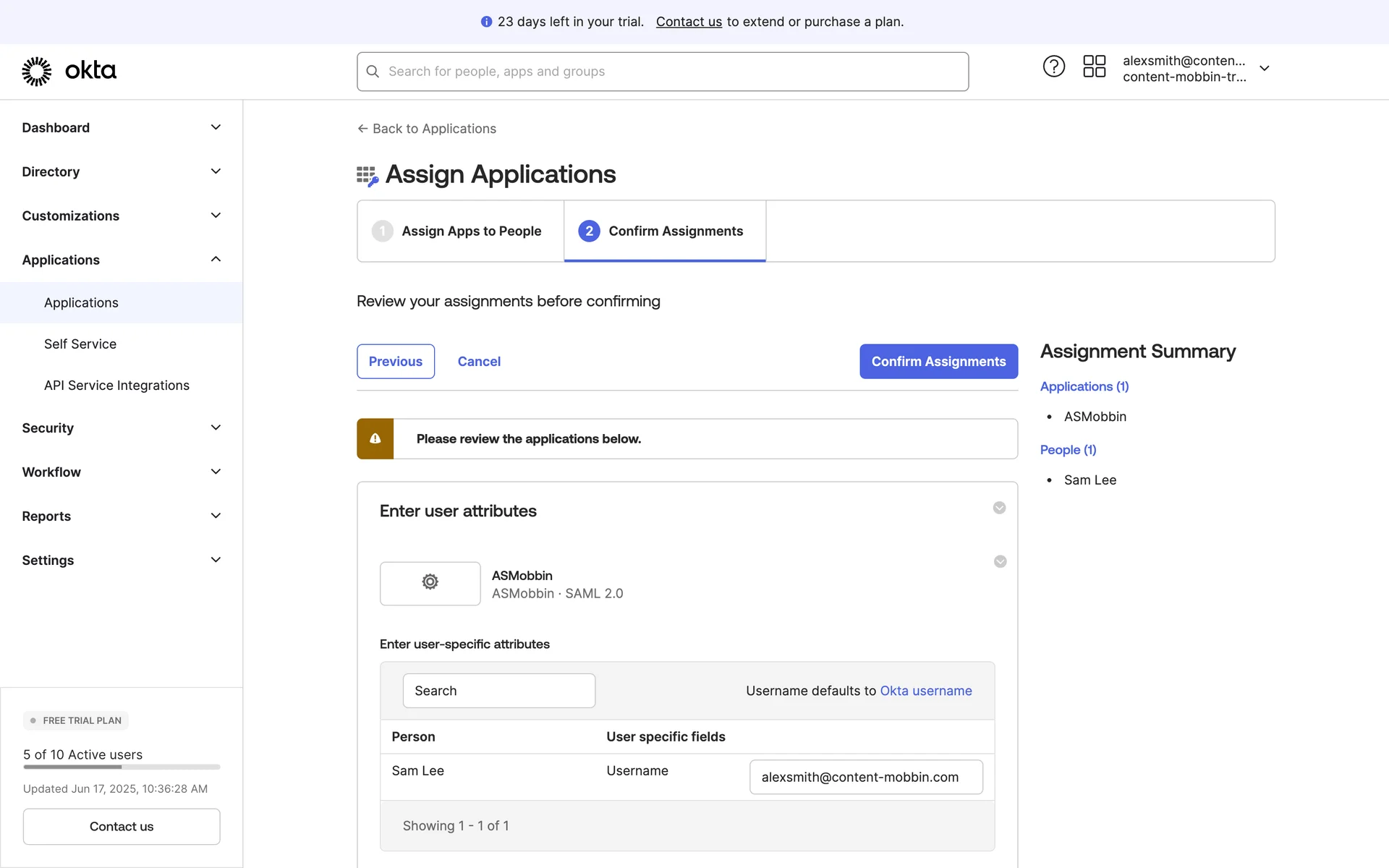Viewport: 1389px width, 868px height.
Task: Collapse the Enter user attributes section
Action: (999, 508)
